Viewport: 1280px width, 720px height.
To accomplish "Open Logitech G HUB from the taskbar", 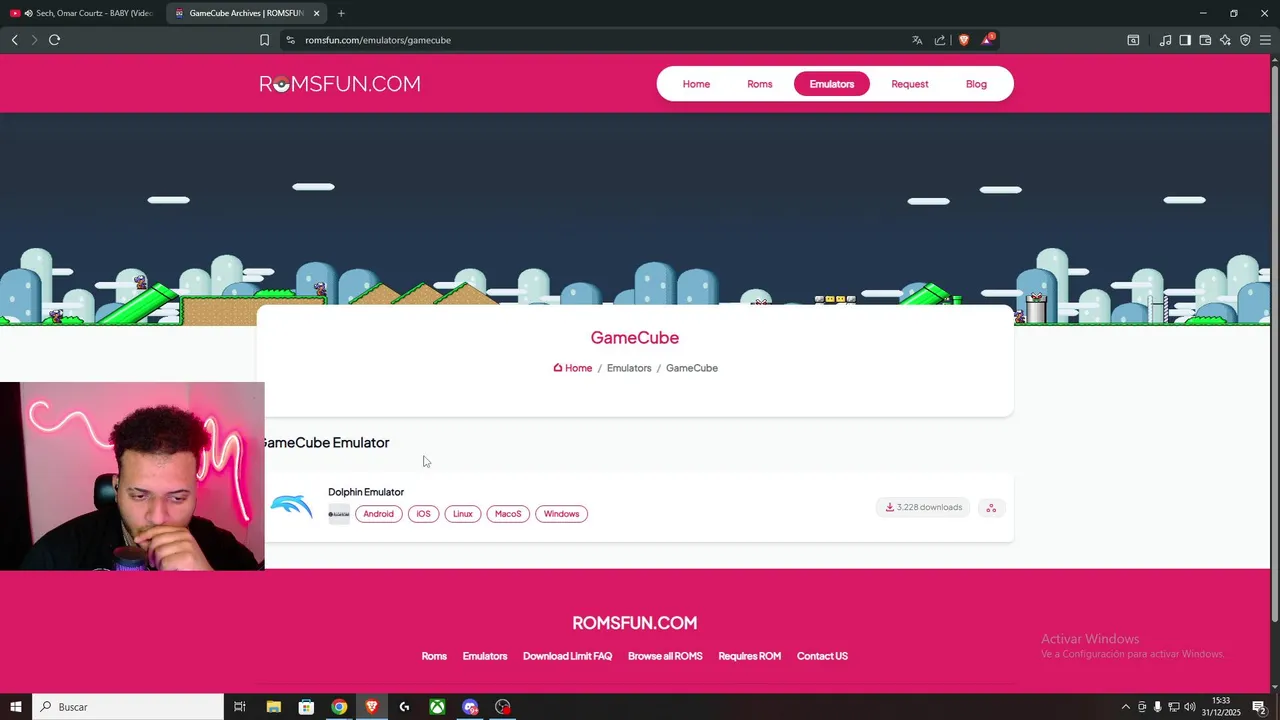I will point(404,707).
